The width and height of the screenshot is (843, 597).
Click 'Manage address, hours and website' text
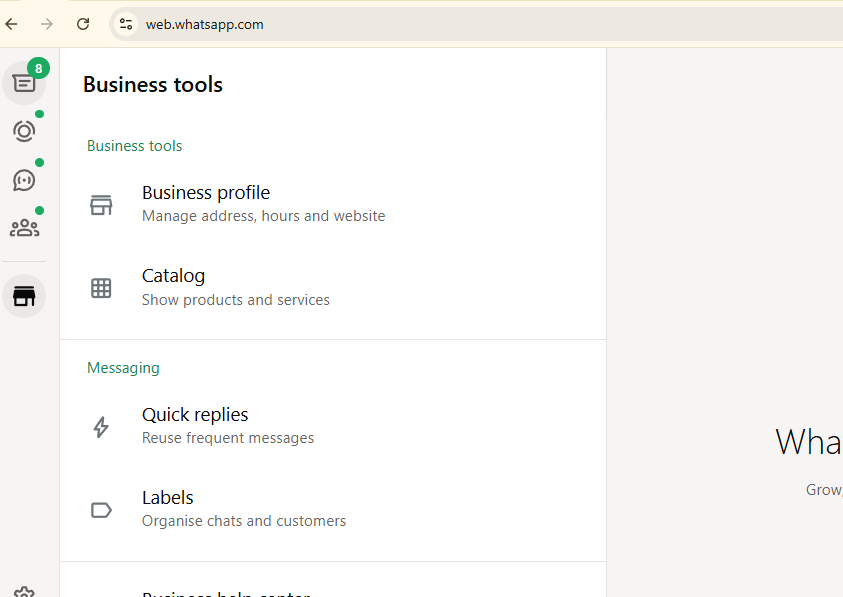[263, 216]
